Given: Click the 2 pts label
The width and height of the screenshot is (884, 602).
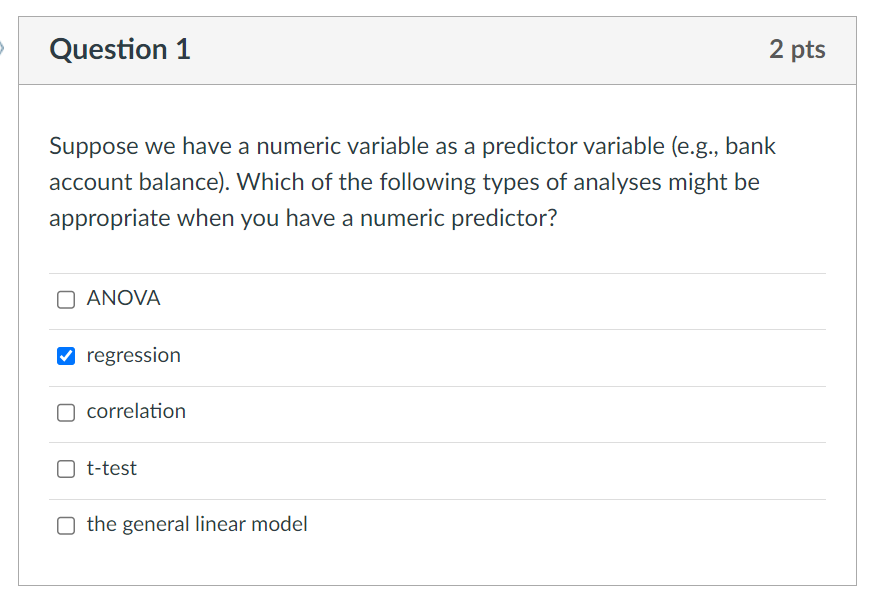Looking at the screenshot, I should [x=799, y=49].
